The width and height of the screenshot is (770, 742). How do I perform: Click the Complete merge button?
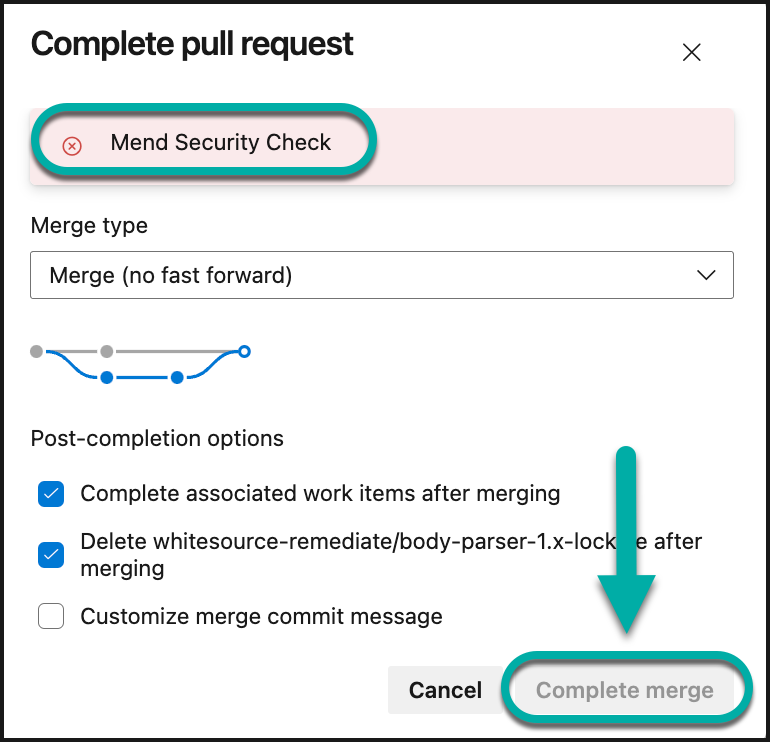tap(625, 690)
